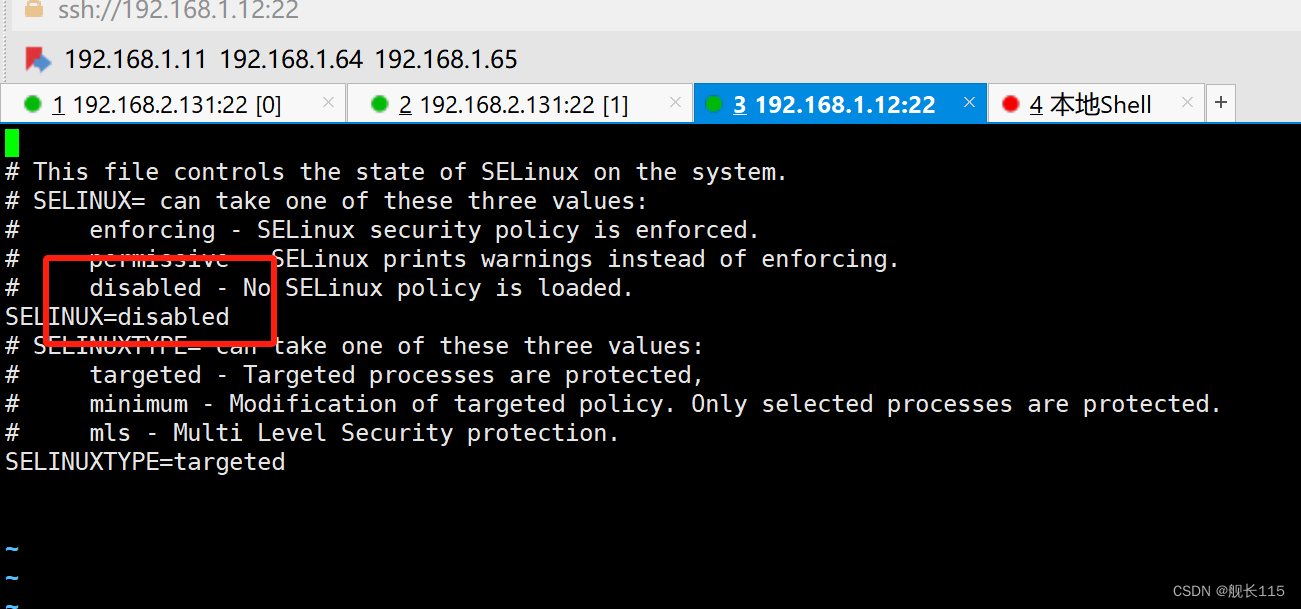Screen dimensions: 1301x609
Task: Click the ssh://192.168.1.12:22 address bar
Action: pos(178,12)
